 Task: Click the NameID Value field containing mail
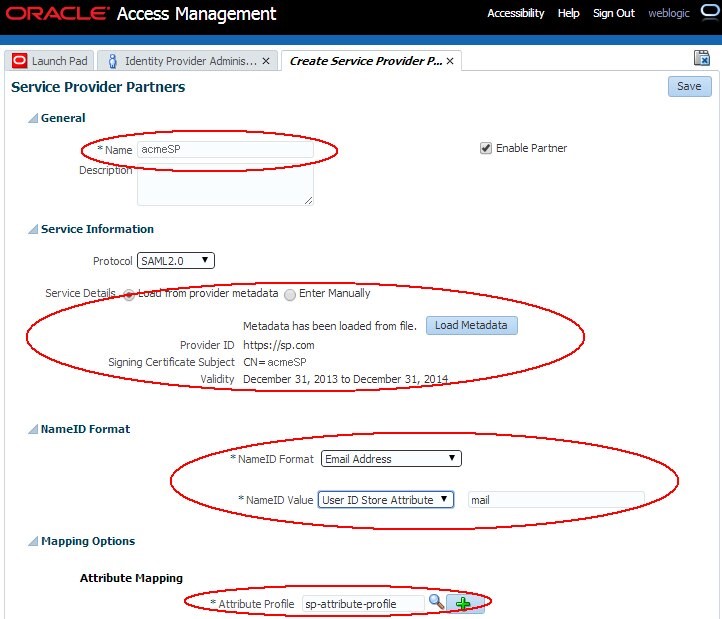[556, 500]
